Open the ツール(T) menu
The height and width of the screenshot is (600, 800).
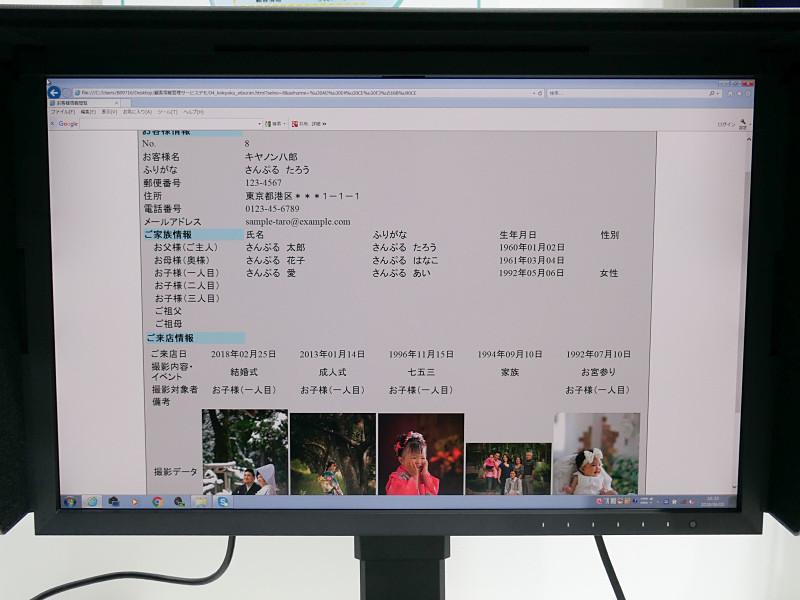pos(167,112)
